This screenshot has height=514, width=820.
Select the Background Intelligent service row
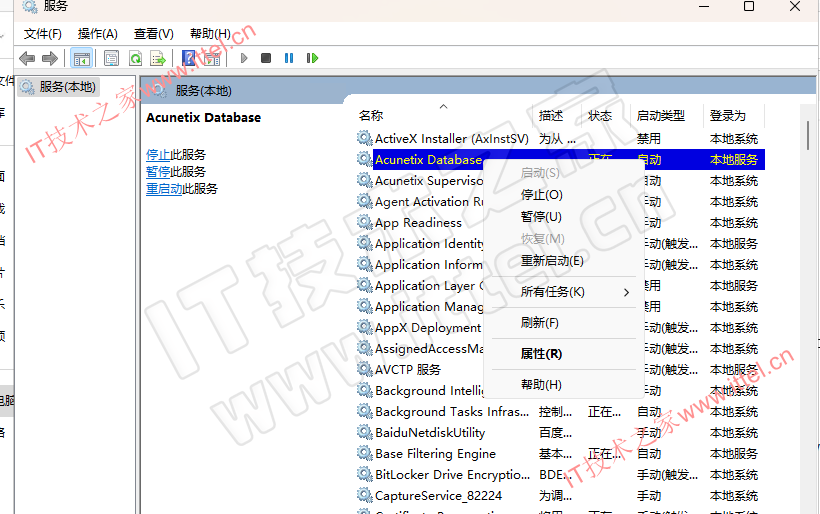[x=429, y=391]
